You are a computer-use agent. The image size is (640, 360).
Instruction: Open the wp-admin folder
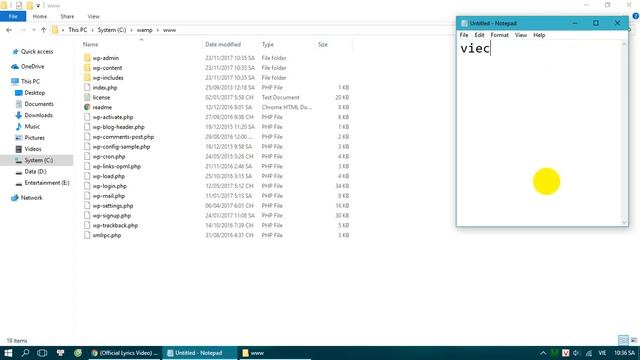[105, 58]
